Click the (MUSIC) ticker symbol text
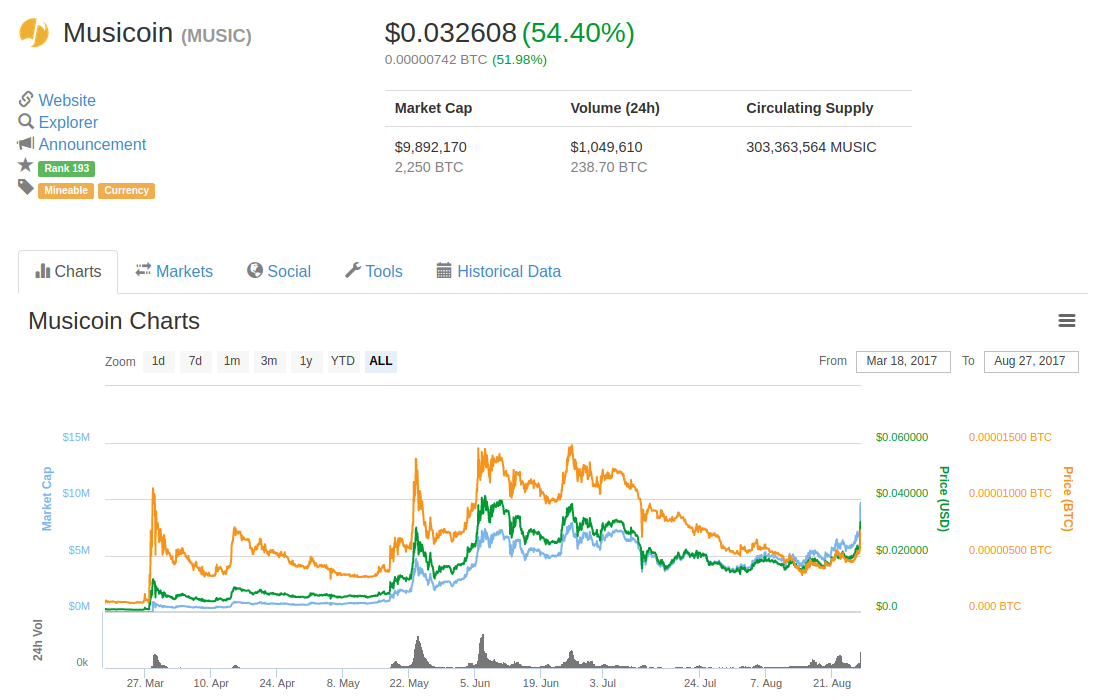Image resolution: width=1110 pixels, height=700 pixels. tap(217, 36)
